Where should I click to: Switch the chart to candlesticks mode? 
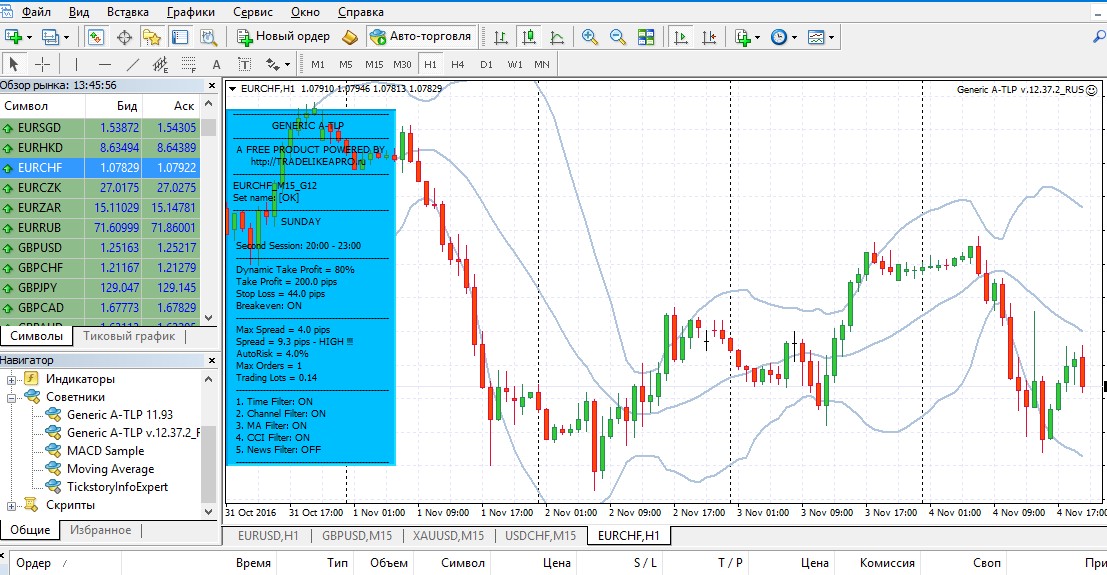[x=529, y=37]
